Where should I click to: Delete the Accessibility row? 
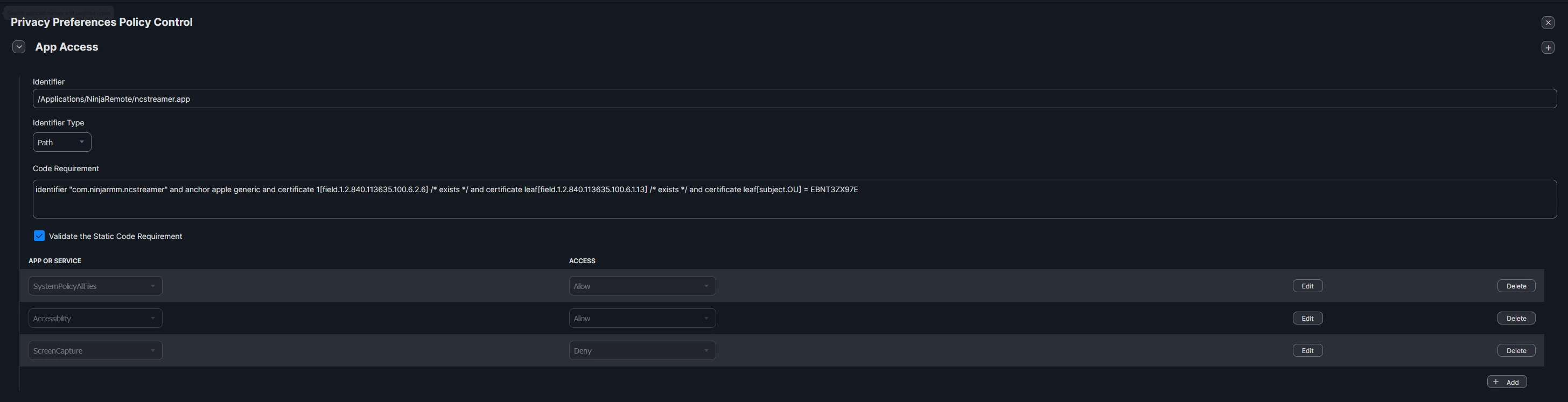click(x=1516, y=318)
